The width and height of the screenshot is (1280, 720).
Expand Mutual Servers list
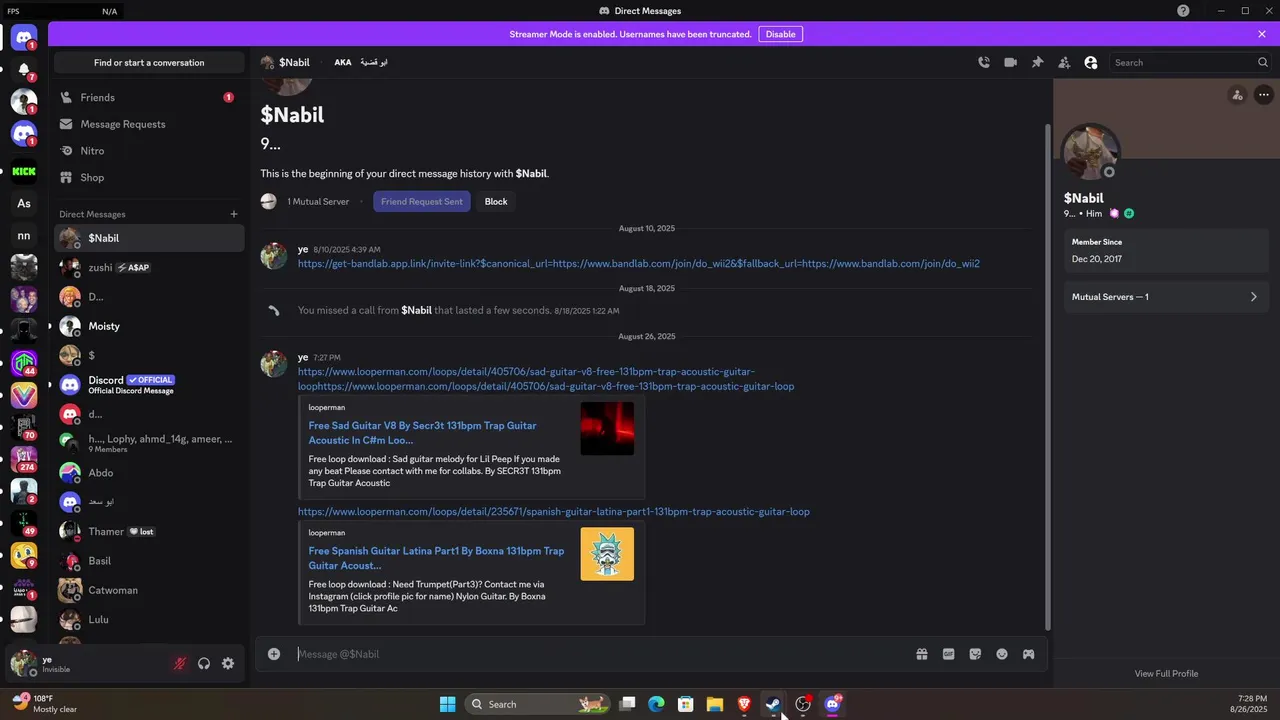pyautogui.click(x=1165, y=297)
